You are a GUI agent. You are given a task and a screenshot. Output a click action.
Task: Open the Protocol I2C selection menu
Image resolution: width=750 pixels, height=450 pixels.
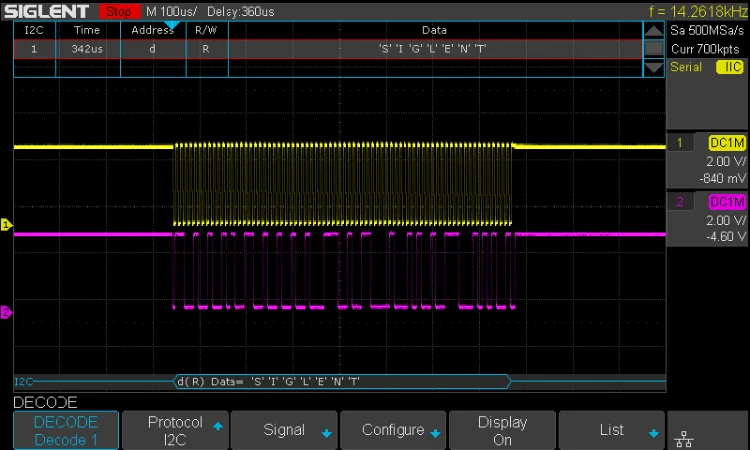click(x=174, y=430)
